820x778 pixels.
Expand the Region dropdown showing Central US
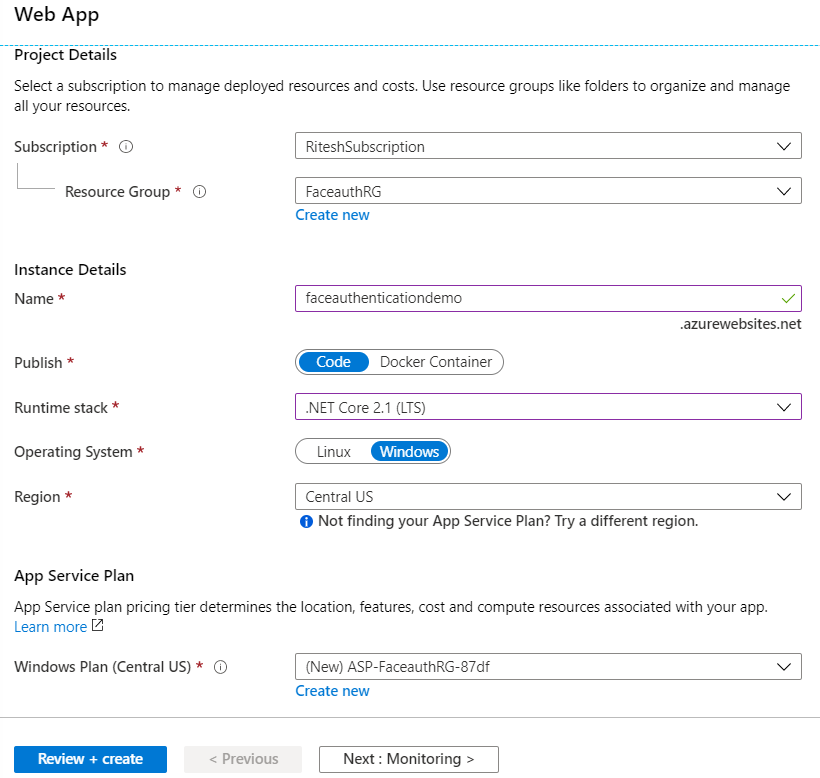[548, 497]
